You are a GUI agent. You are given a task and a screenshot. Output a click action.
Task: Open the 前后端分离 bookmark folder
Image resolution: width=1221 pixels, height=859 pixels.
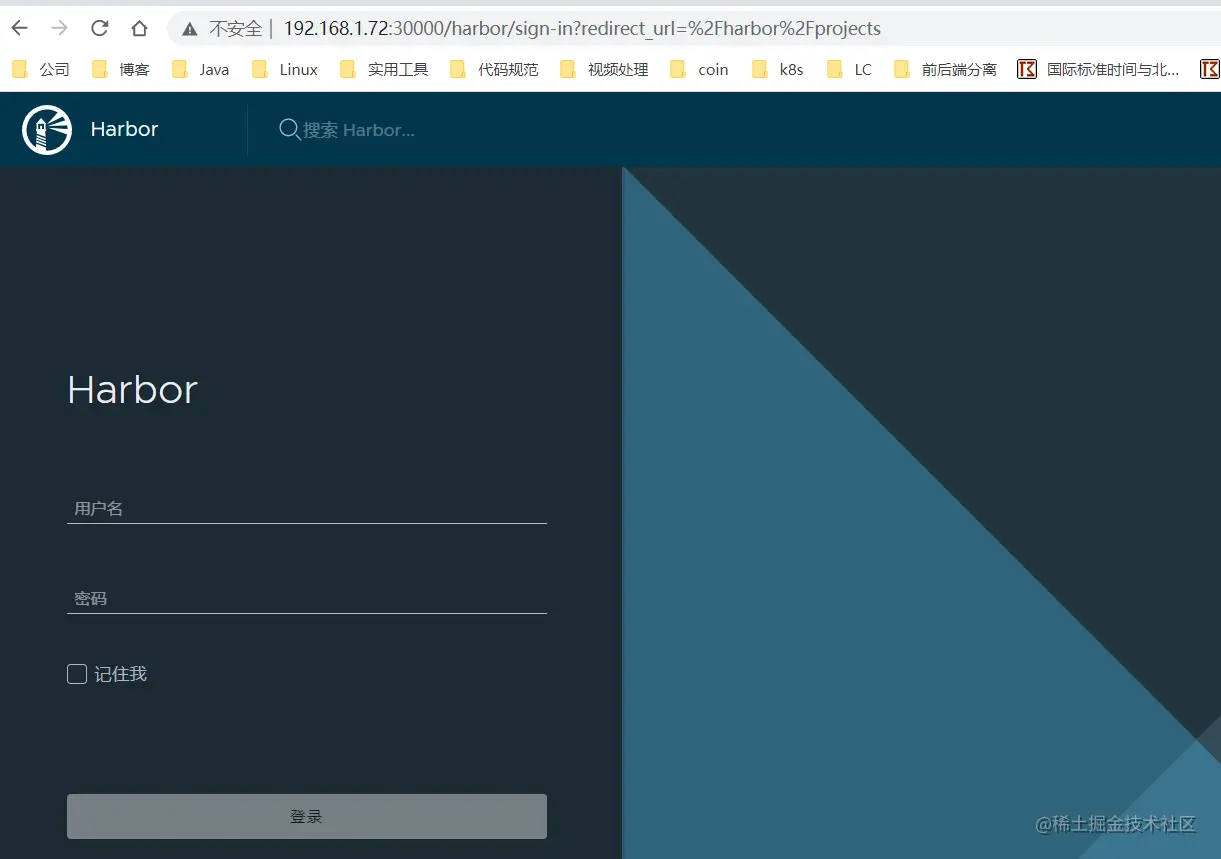(x=945, y=69)
